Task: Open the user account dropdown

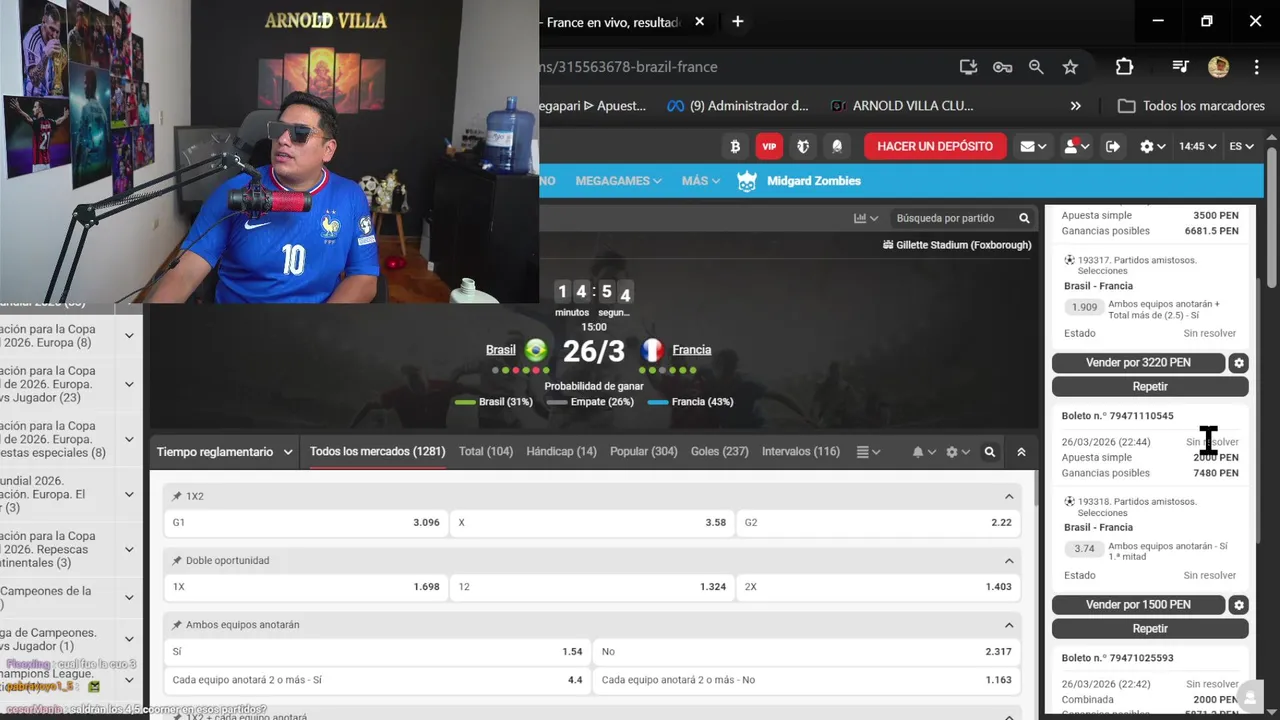Action: click(1076, 146)
